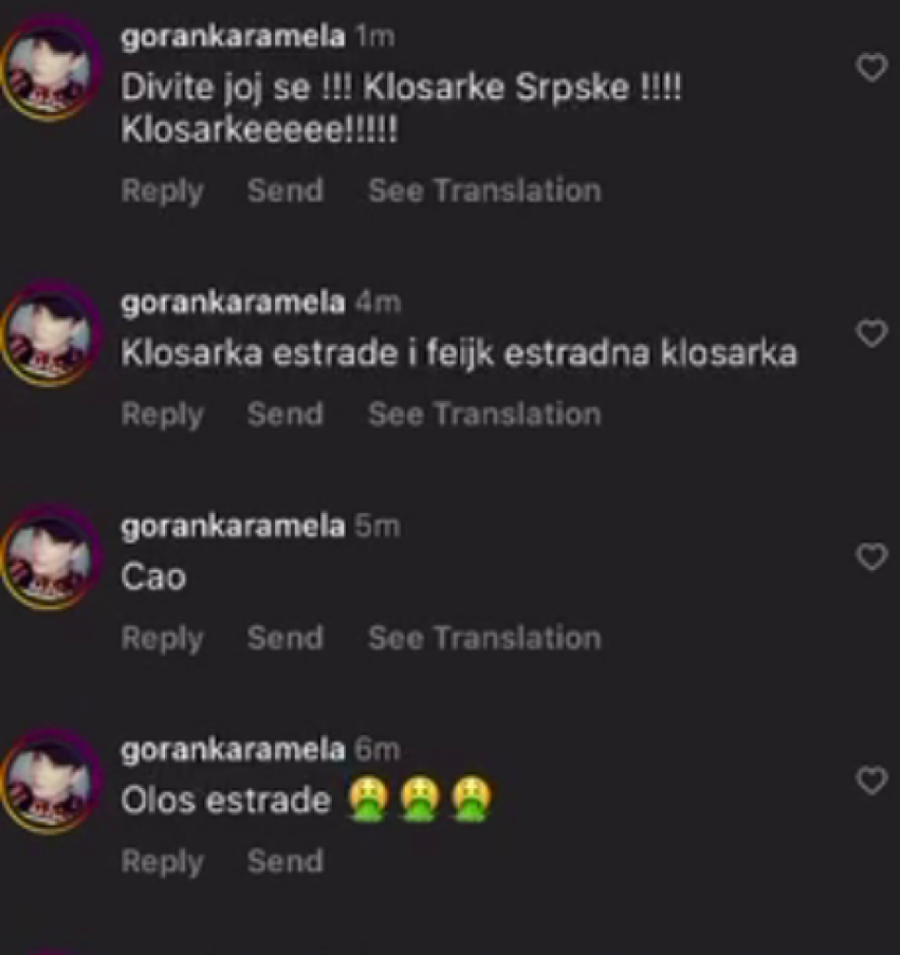
Task: Open profile picture on 4m comment
Action: point(51,334)
